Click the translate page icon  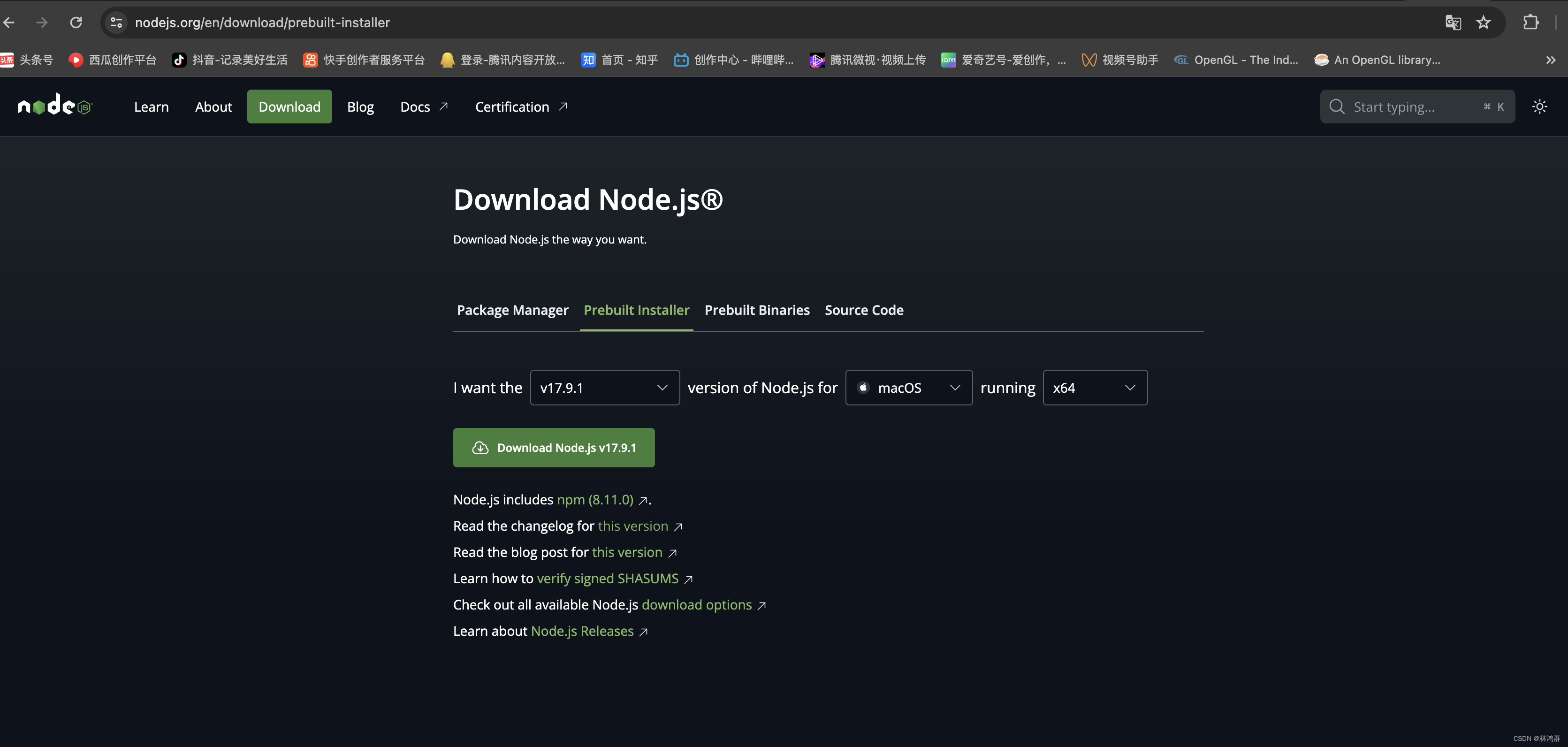(x=1453, y=23)
